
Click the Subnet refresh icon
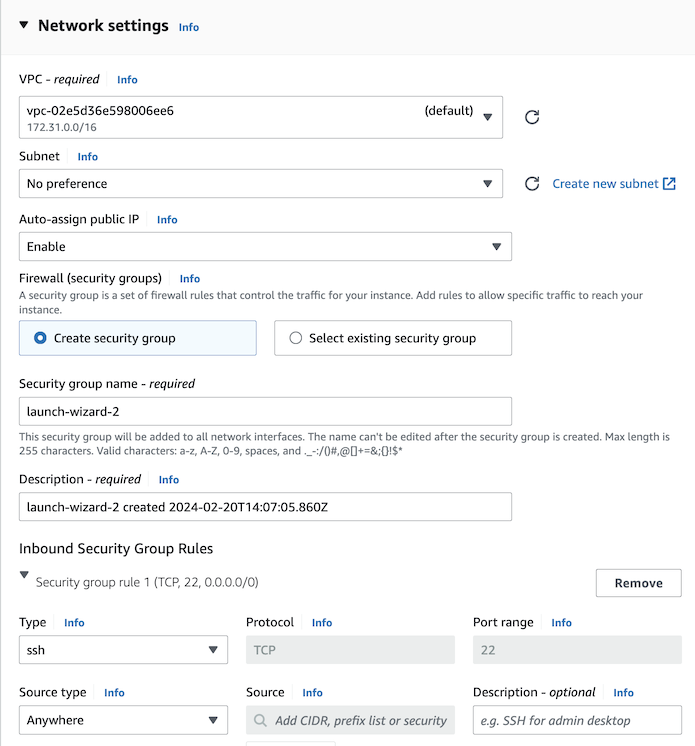point(532,184)
